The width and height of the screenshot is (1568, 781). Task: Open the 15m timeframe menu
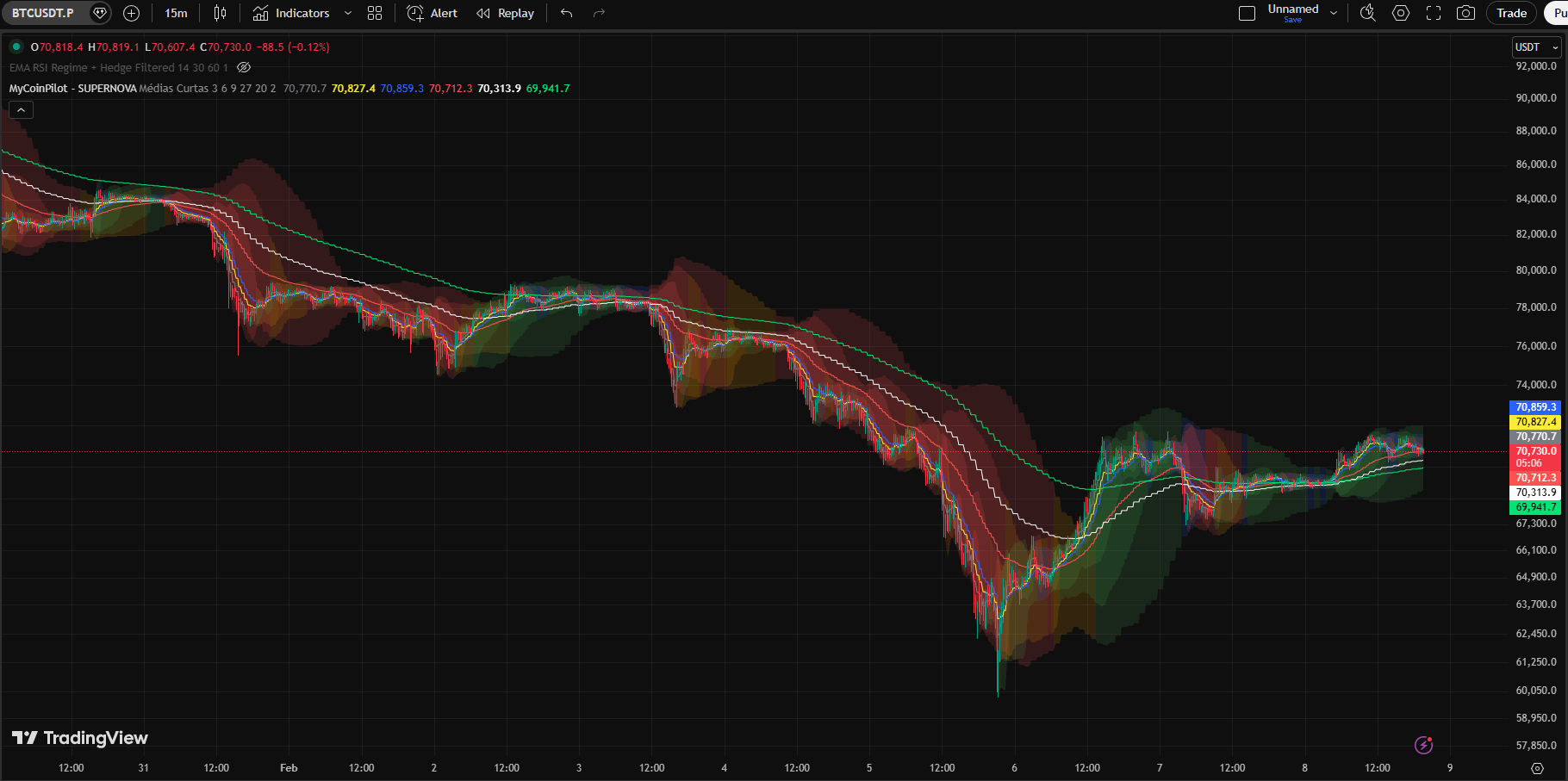[x=176, y=13]
